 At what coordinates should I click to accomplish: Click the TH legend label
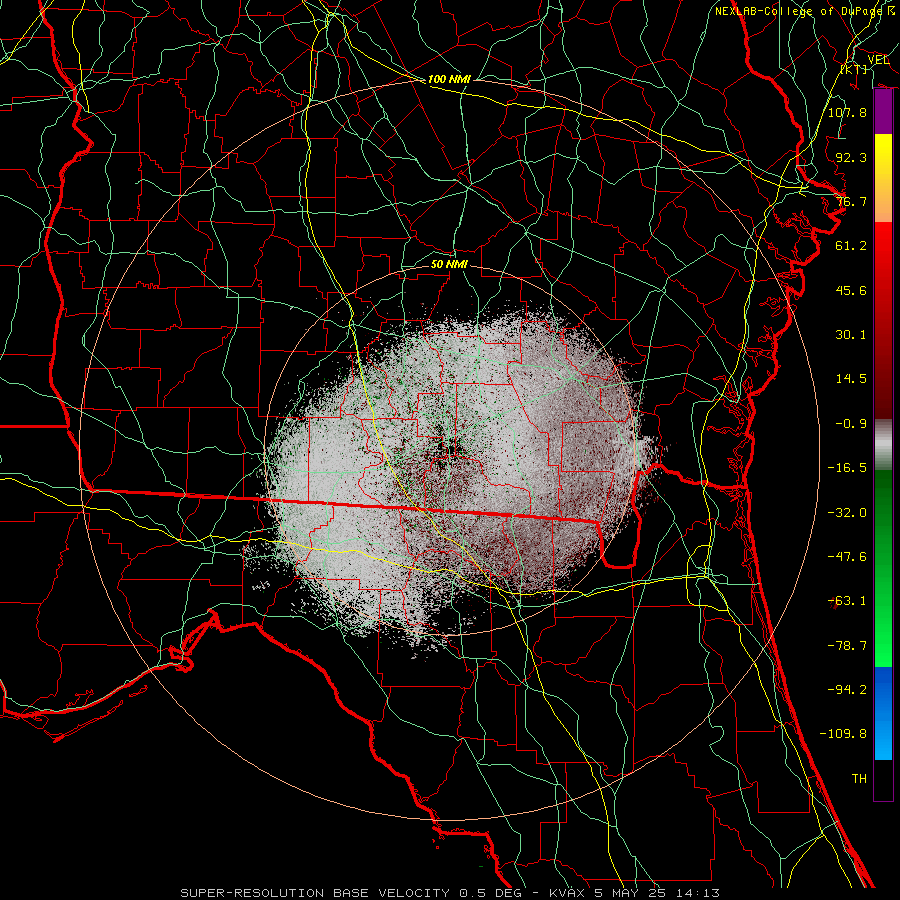point(859,779)
